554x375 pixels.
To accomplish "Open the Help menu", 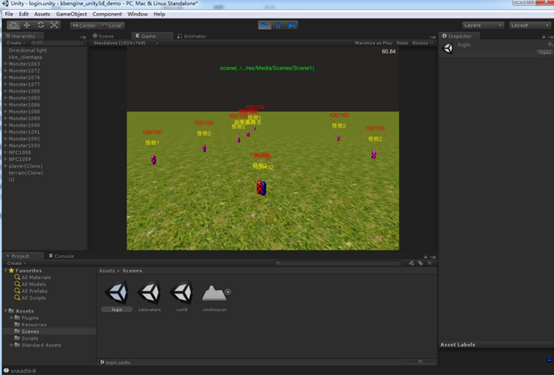I will 159,14.
